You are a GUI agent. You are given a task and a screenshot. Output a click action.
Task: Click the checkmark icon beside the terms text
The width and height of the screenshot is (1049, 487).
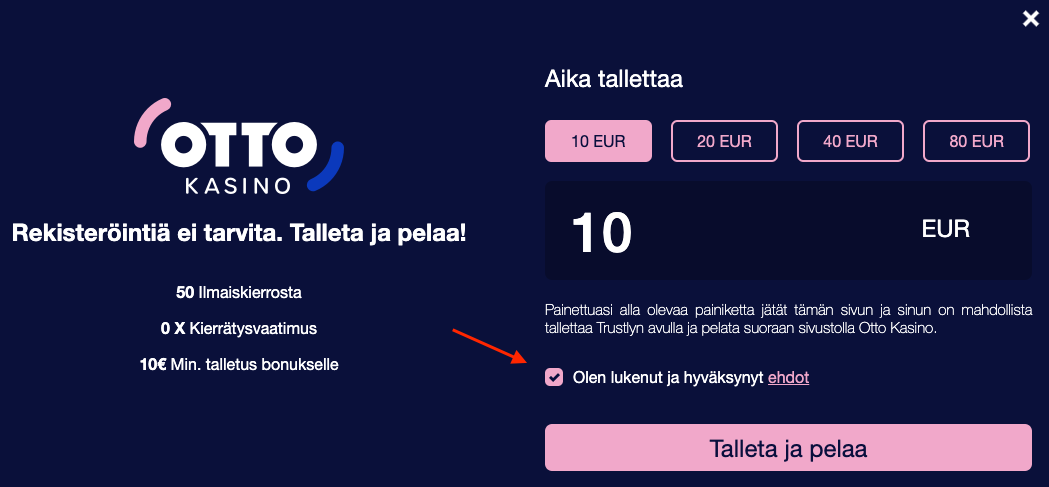[x=554, y=378]
